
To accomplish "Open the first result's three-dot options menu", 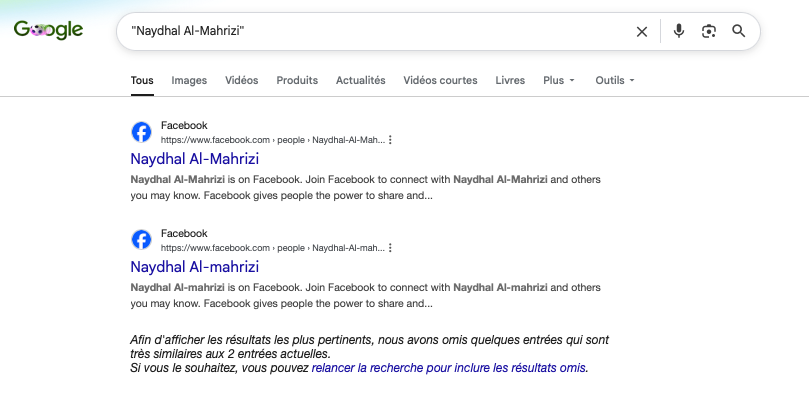I will 391,140.
